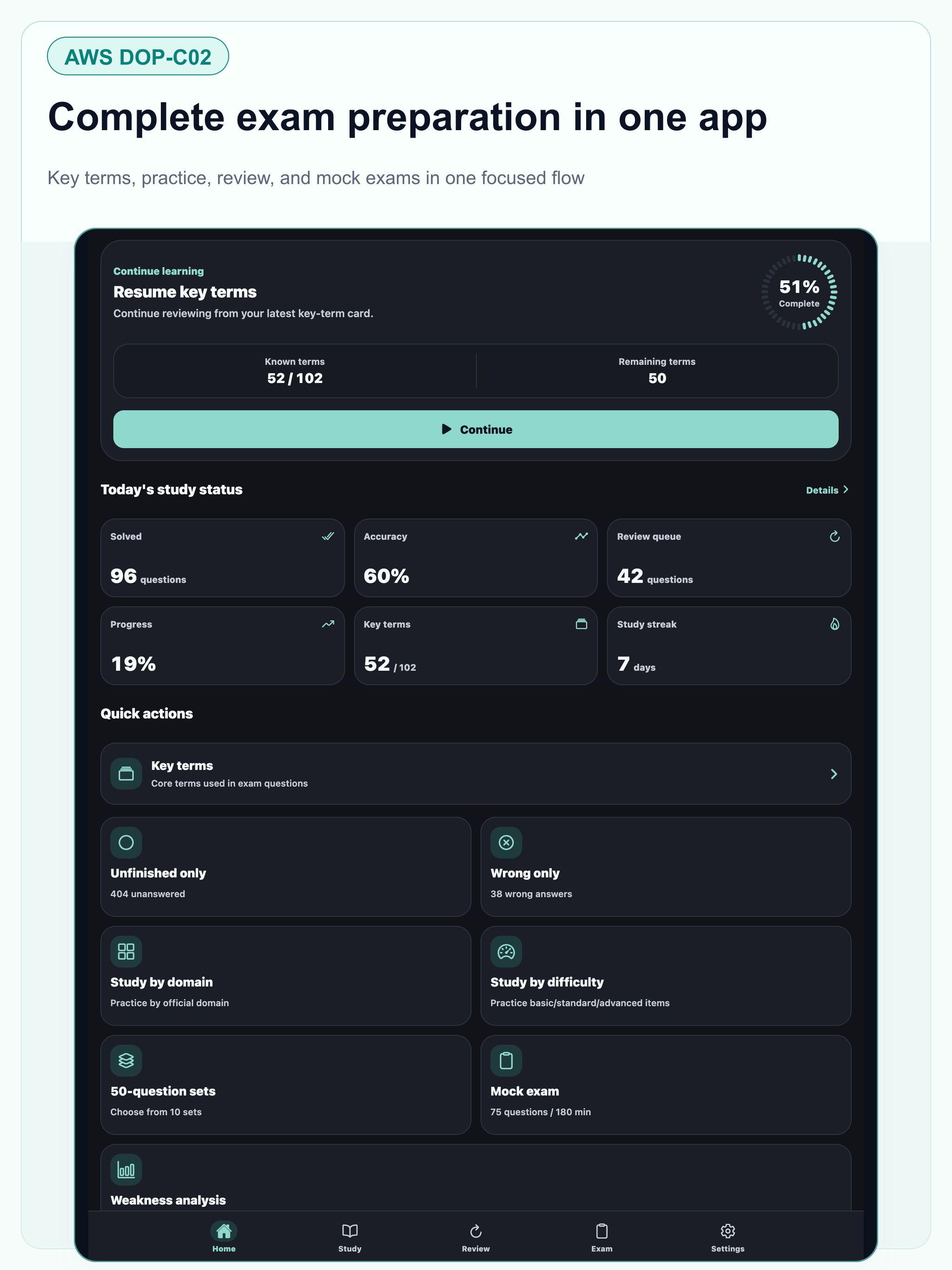Screen dimensions: 952x1270
Task: Click the 51% Complete progress ring
Action: tap(799, 292)
